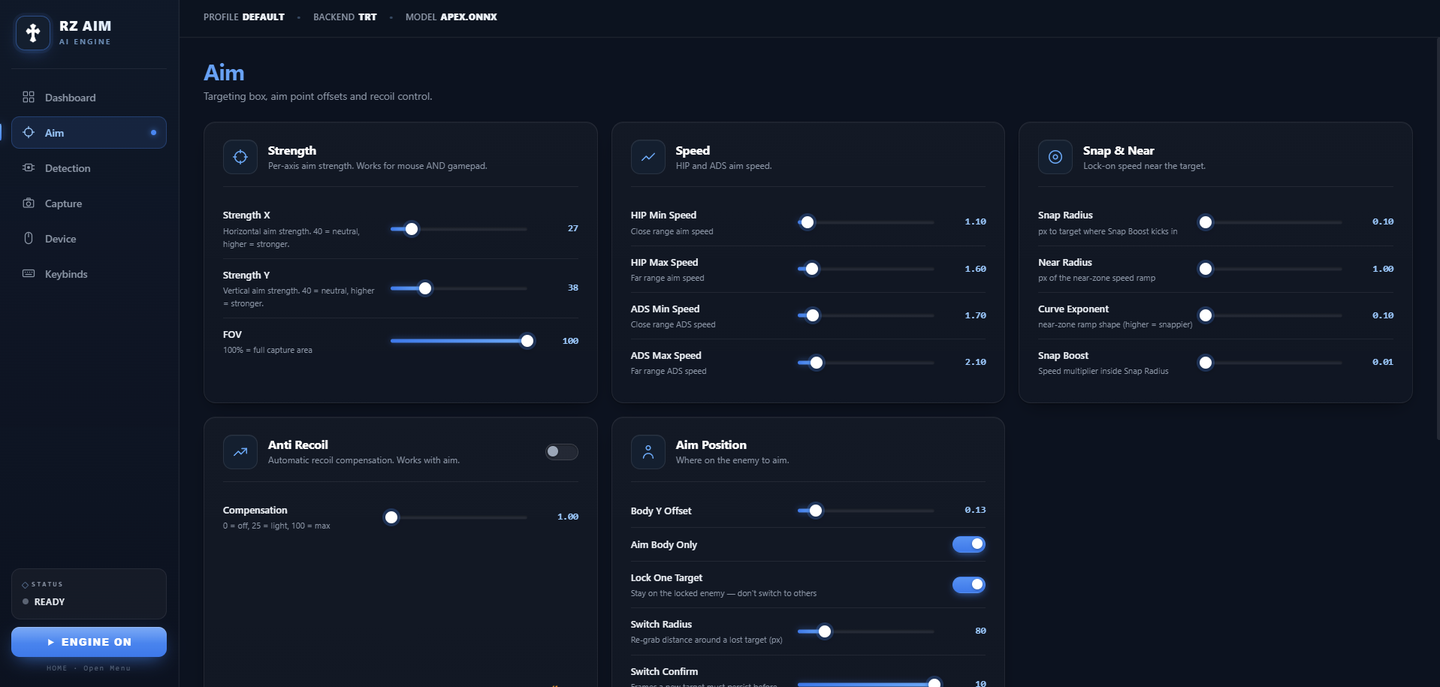Click the Body Y Offset value 0.13

(x=975, y=510)
